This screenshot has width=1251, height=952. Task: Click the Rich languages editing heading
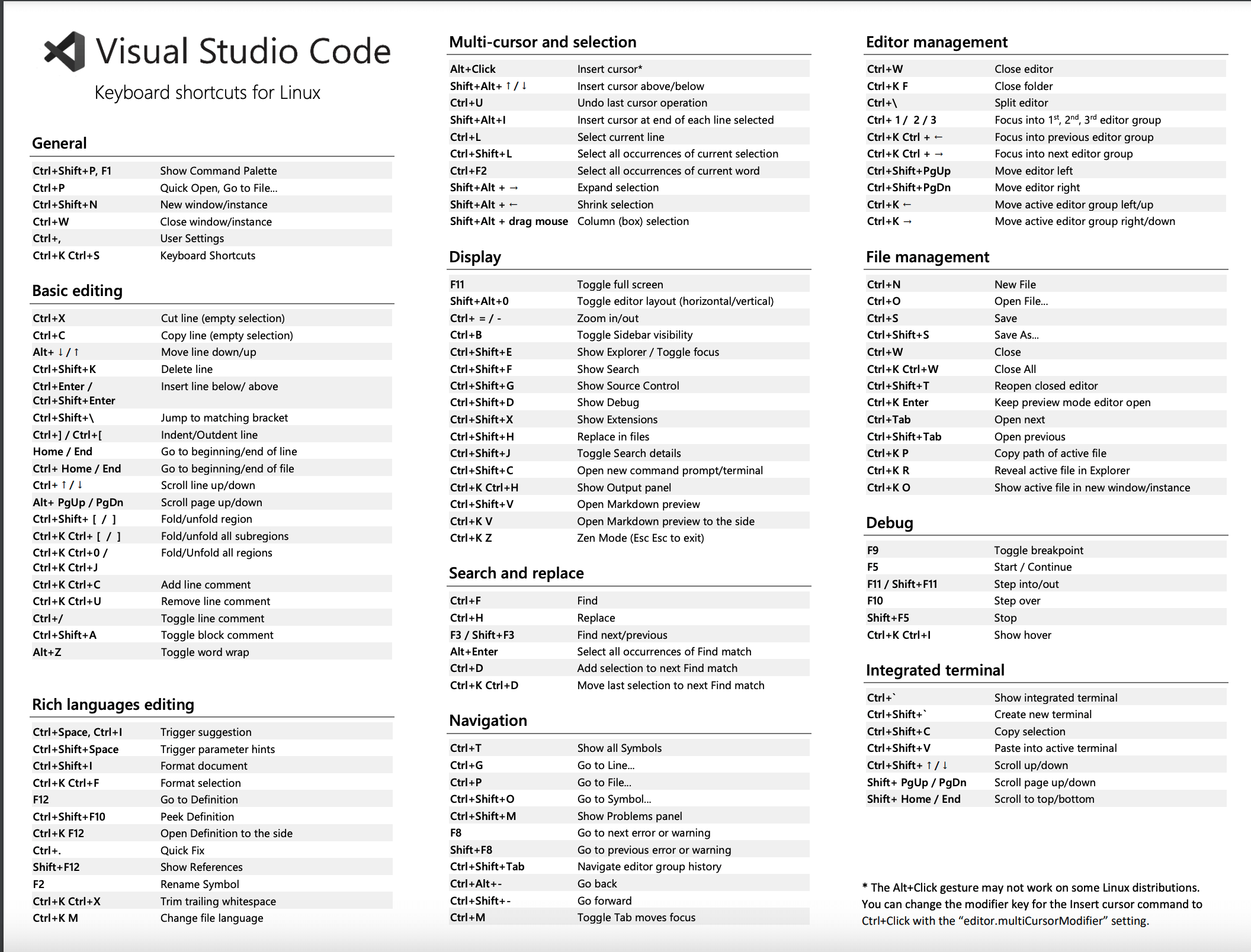click(x=113, y=705)
